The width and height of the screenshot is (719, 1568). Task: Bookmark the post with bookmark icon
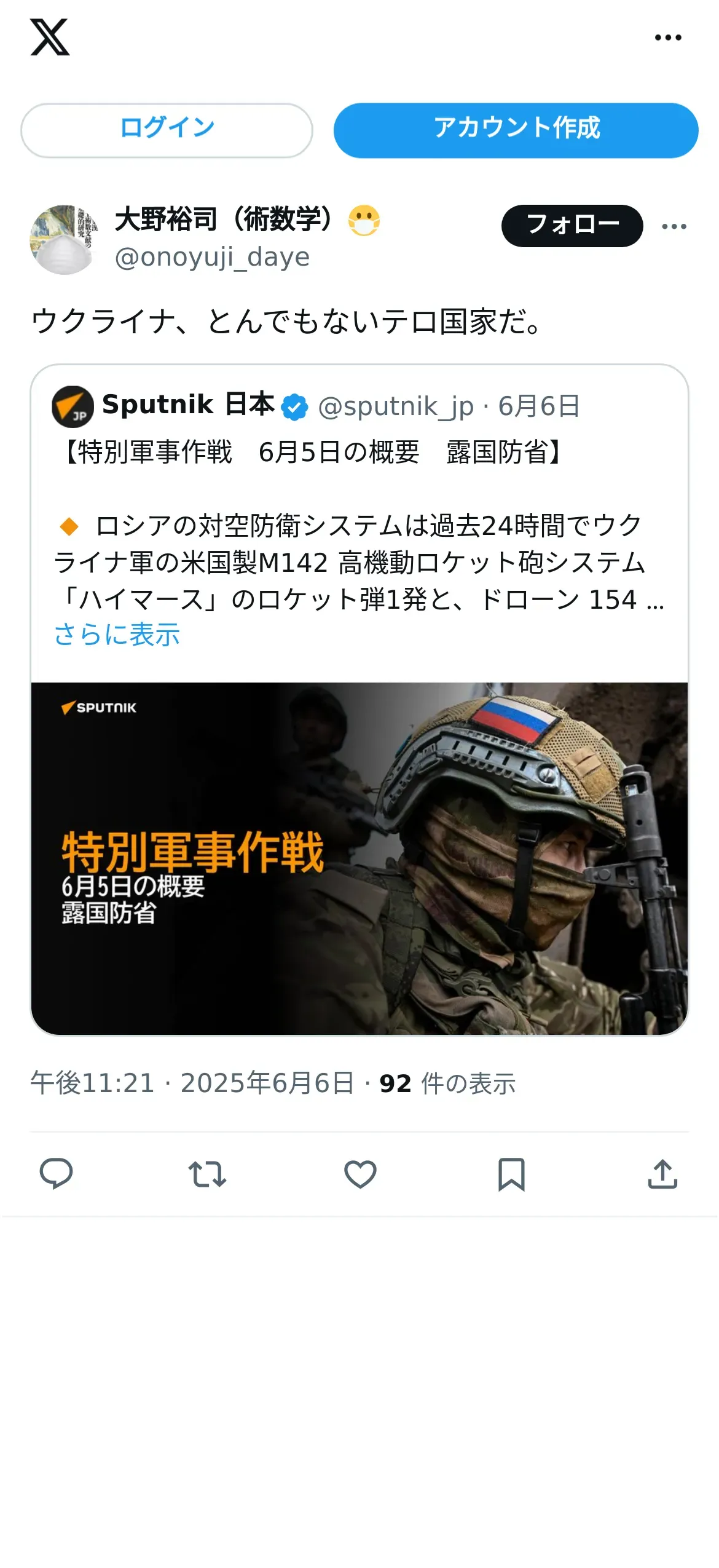point(511,1174)
